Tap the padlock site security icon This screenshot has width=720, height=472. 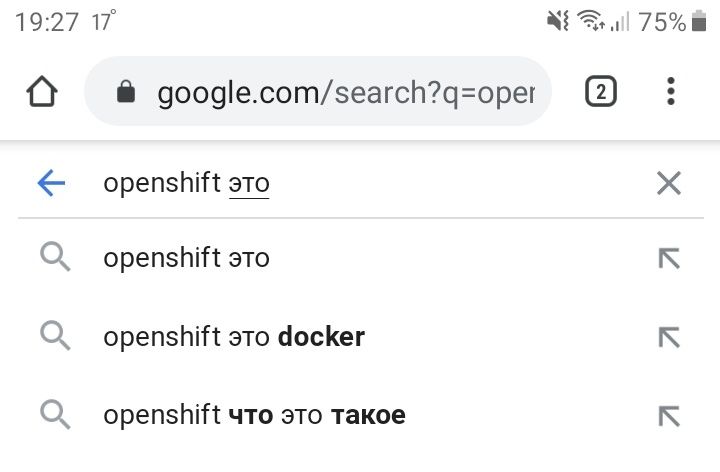pyautogui.click(x=126, y=91)
